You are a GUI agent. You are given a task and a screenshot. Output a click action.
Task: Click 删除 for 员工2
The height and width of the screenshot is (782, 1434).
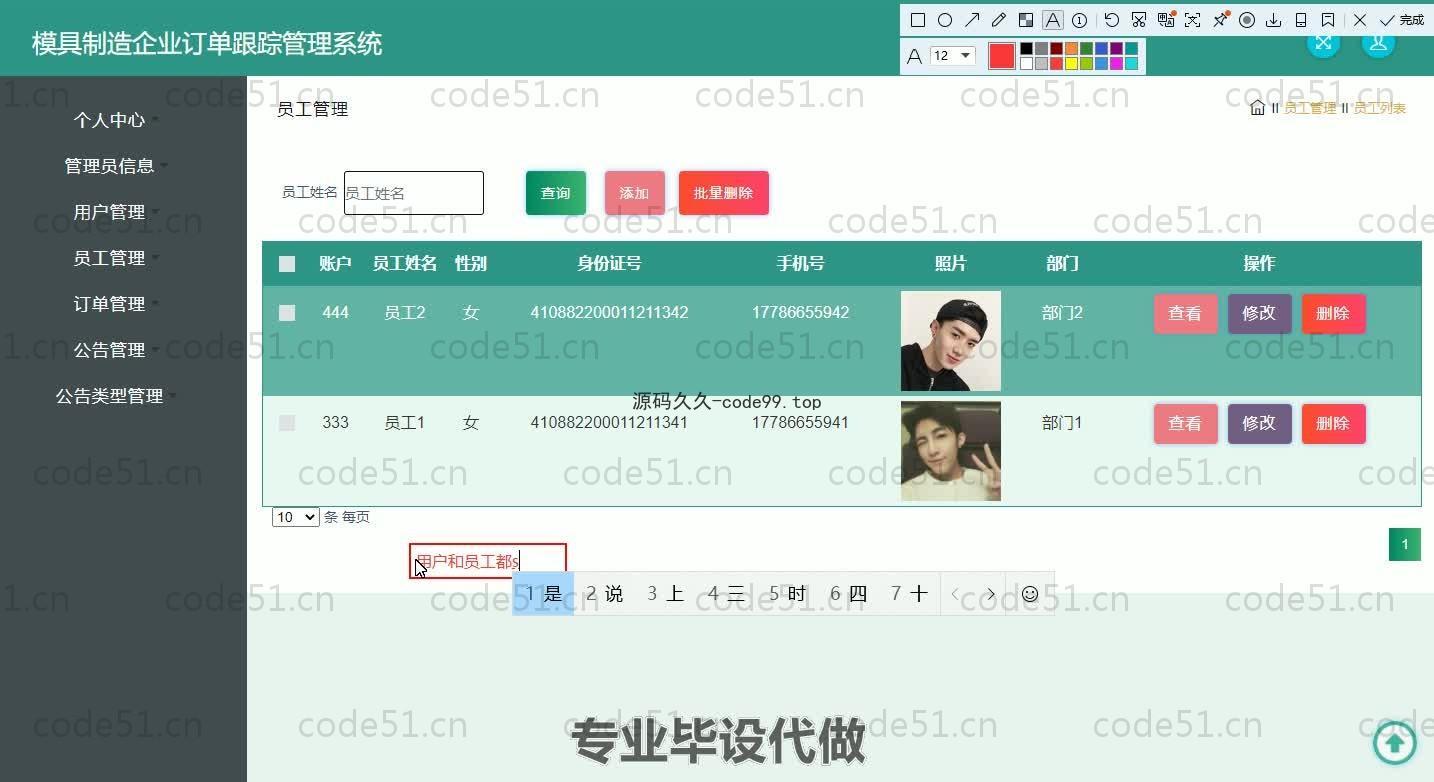click(x=1333, y=313)
